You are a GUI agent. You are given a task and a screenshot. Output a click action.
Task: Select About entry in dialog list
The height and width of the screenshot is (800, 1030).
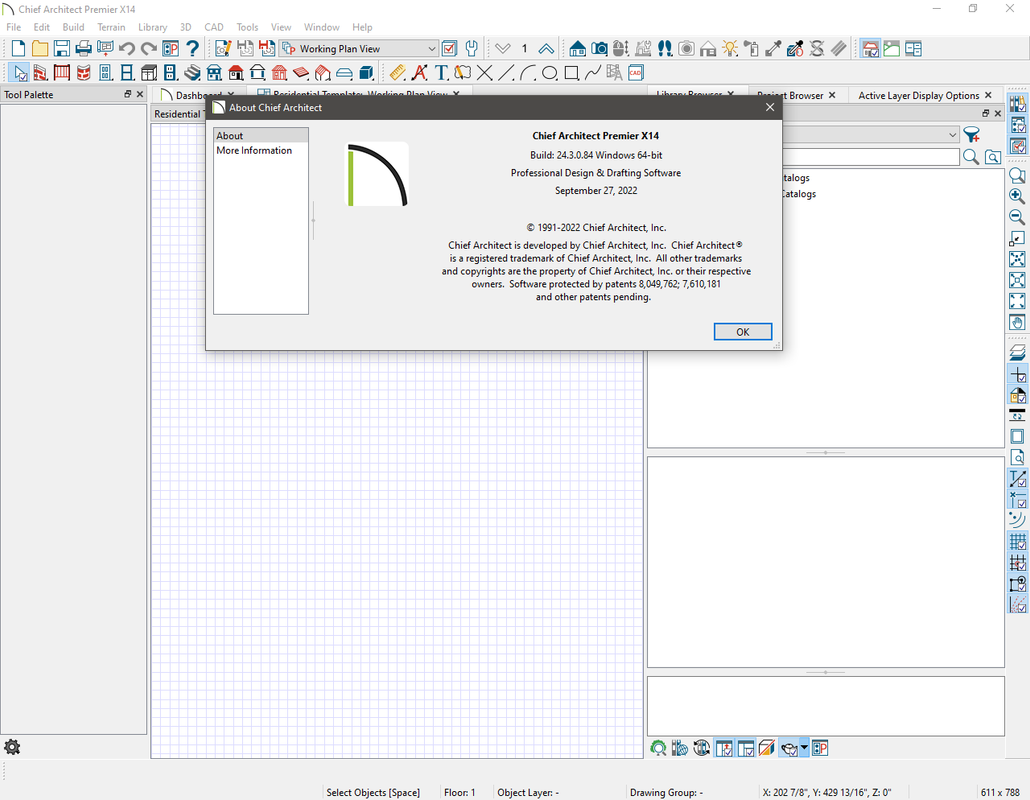(x=261, y=136)
